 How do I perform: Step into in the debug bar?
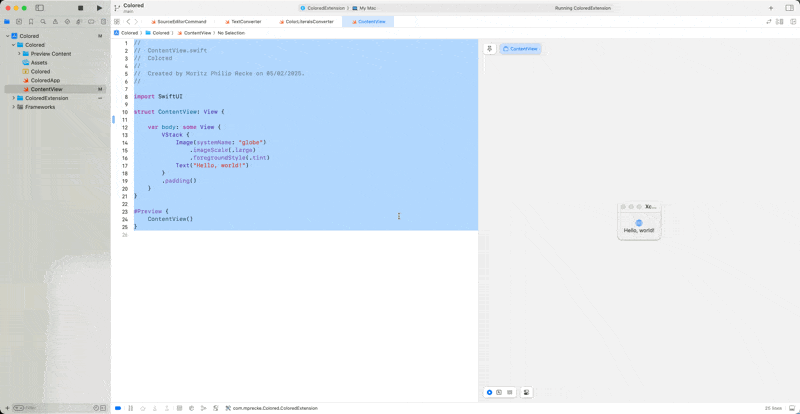[x=155, y=408]
